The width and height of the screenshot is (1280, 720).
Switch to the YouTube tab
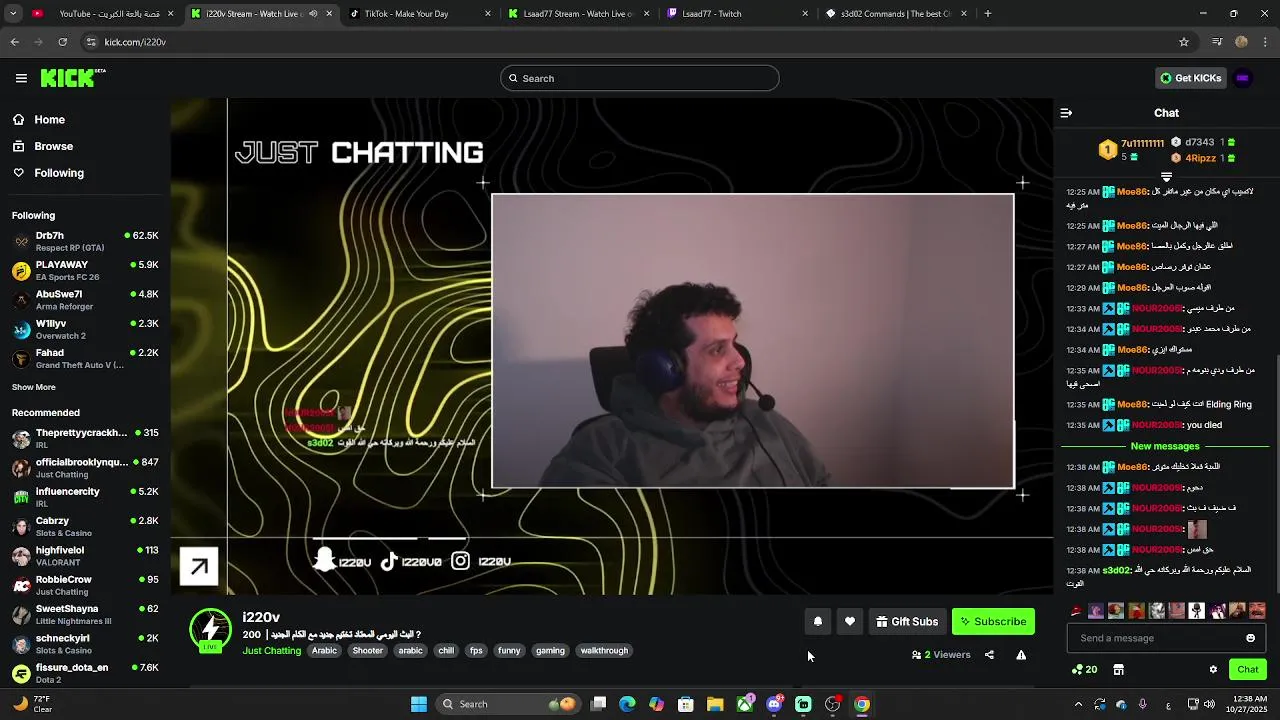coord(103,14)
